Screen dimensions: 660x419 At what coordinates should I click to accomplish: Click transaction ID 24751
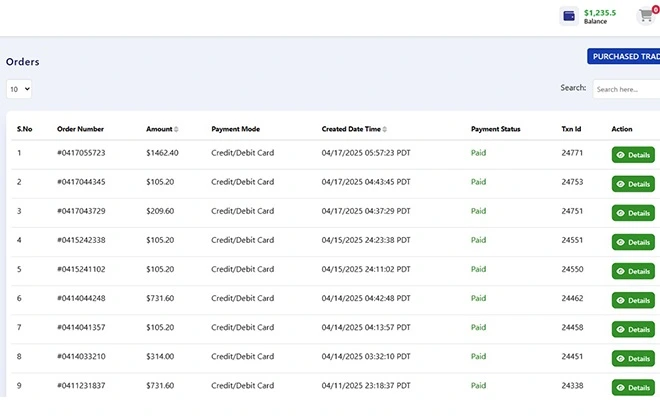[572, 211]
